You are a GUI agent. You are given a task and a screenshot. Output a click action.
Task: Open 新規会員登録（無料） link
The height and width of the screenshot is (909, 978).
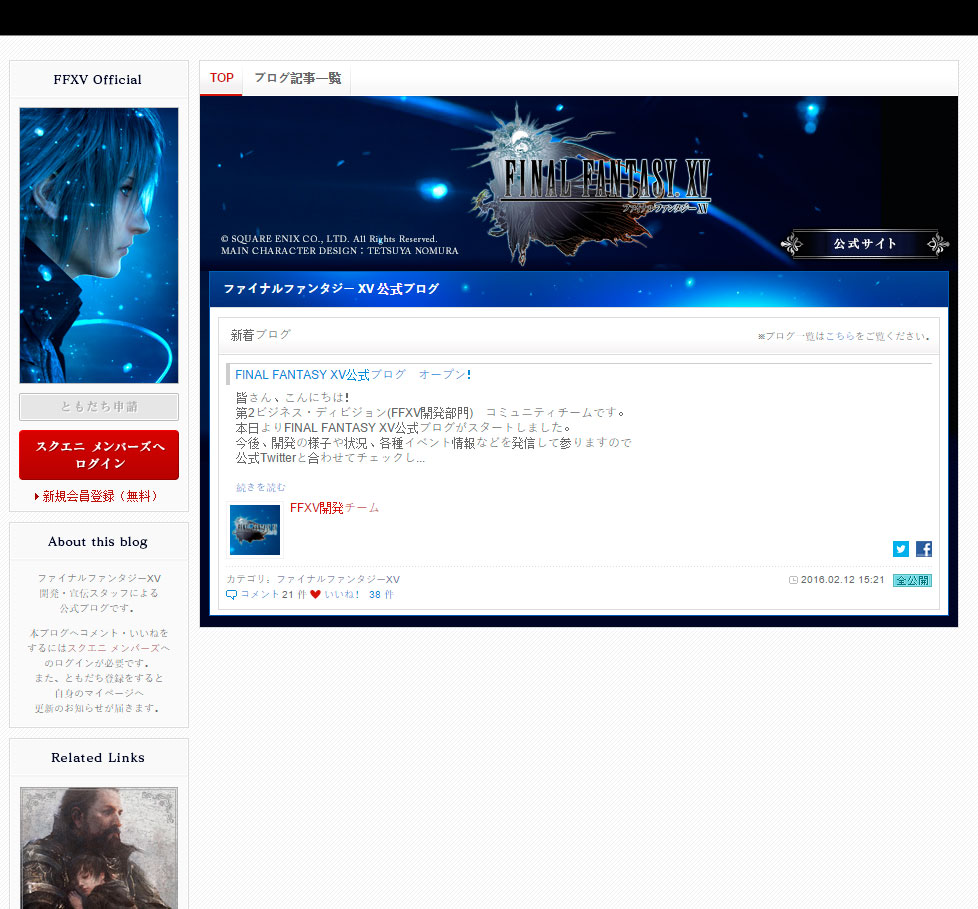click(97, 496)
